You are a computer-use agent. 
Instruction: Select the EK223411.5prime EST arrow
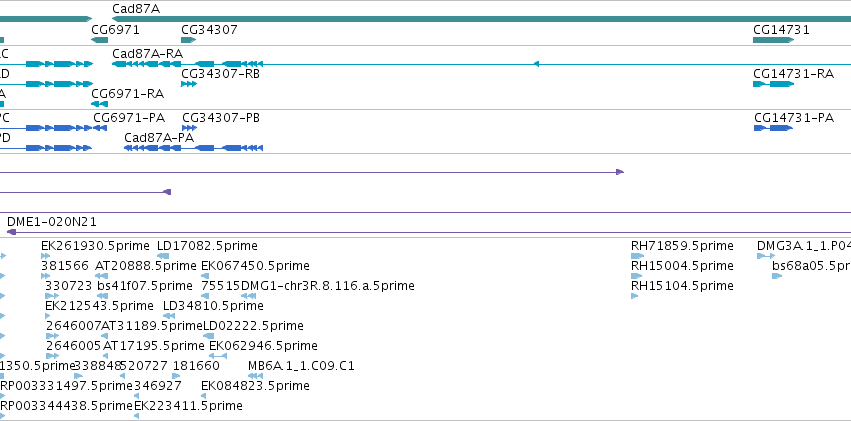[x=136, y=416]
